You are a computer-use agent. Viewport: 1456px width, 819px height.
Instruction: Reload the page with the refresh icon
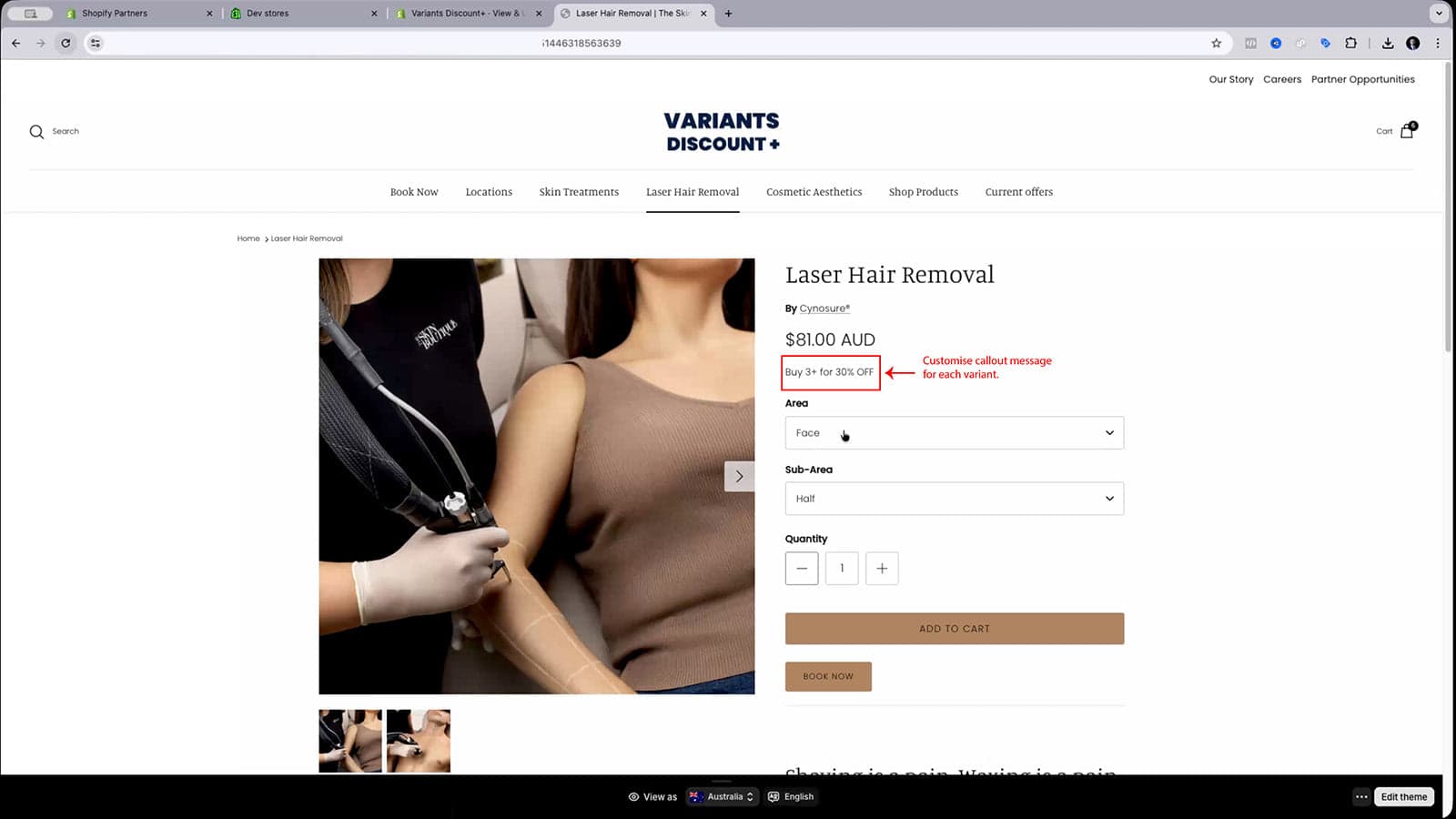(x=66, y=43)
